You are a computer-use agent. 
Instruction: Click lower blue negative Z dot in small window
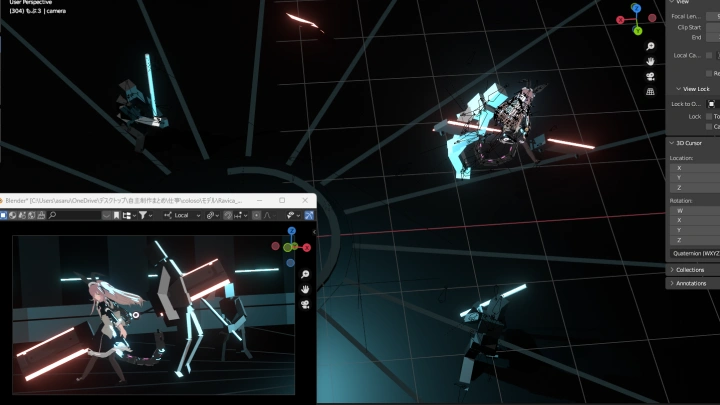tap(290, 263)
